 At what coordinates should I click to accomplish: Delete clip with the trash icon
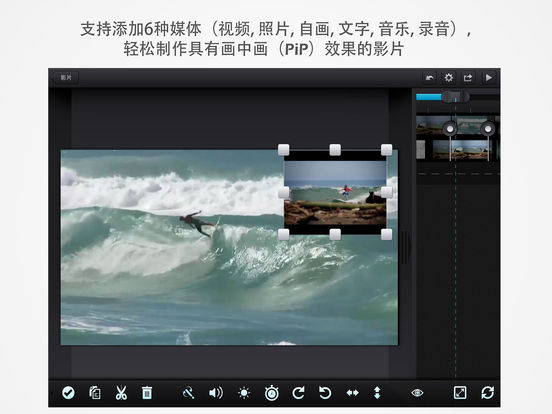coord(147,393)
